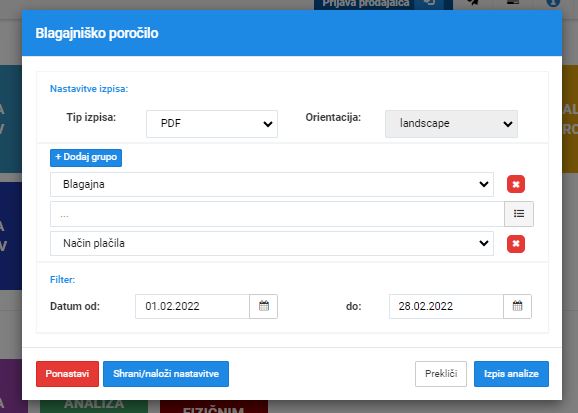This screenshot has width=578, height=413.
Task: Click Shrani/naloži nastavitve button
Action: (x=166, y=374)
